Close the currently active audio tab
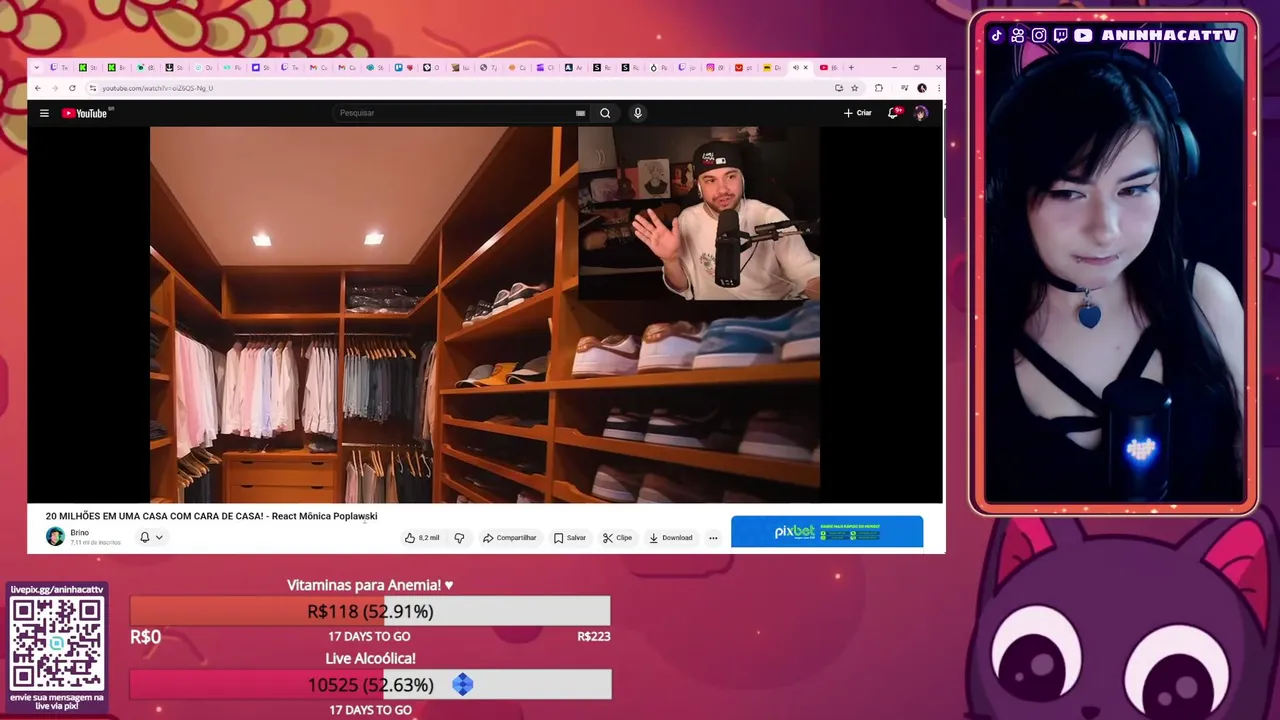The image size is (1280, 720). [x=806, y=67]
